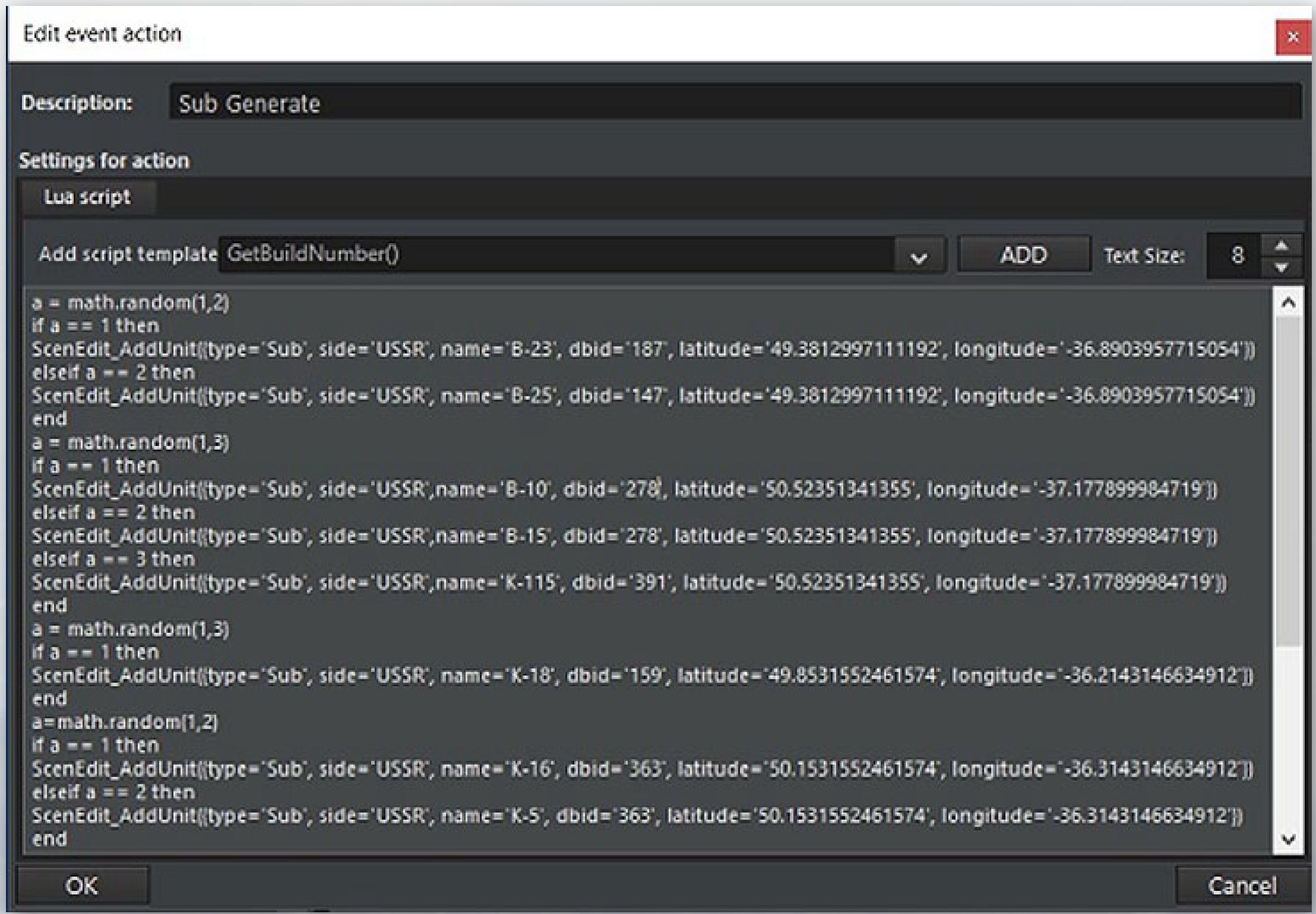Decrease text size with the down arrow
The image size is (1316, 914).
[1282, 268]
